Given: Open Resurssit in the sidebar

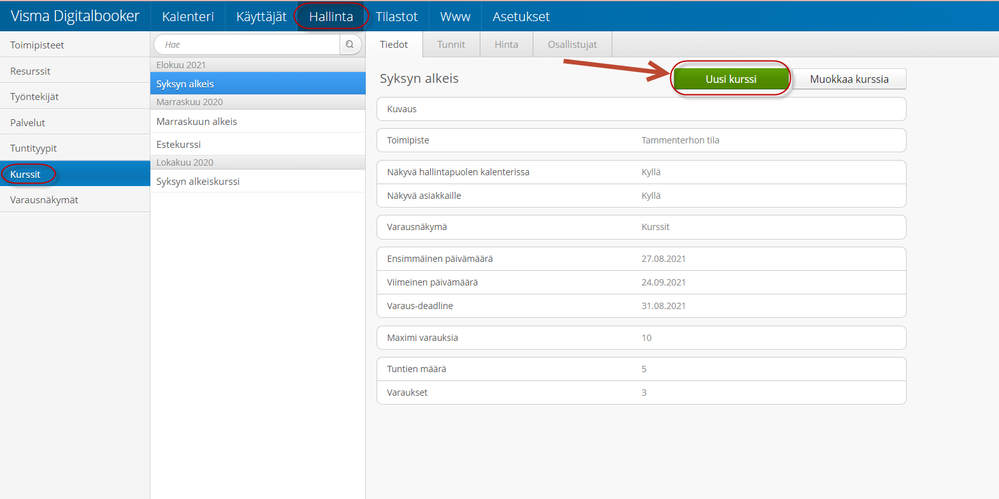Looking at the screenshot, I should pos(75,71).
